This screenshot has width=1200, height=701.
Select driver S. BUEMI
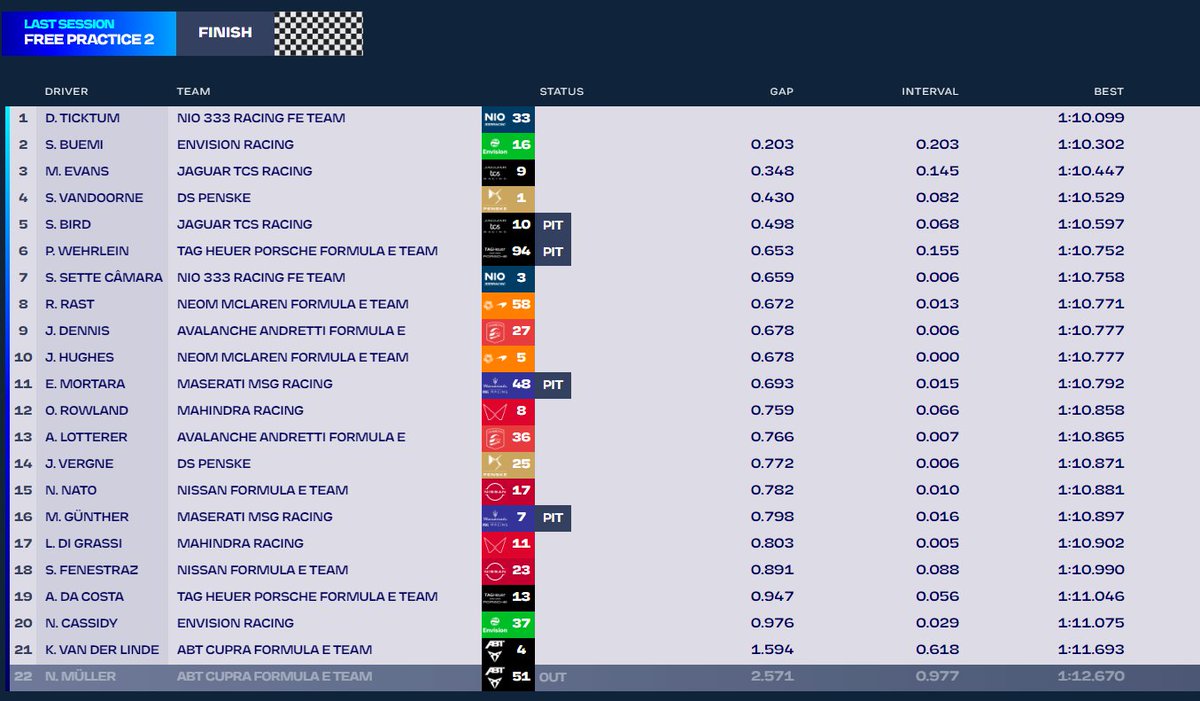point(74,145)
